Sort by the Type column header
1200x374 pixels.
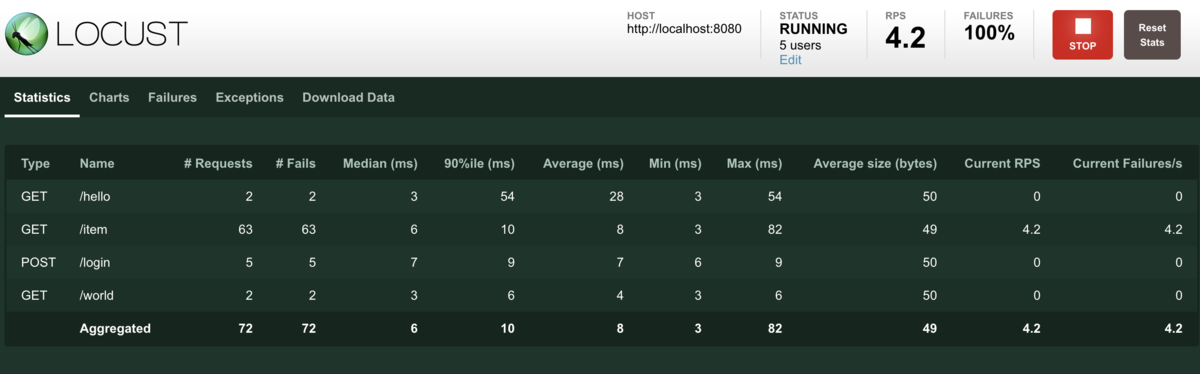coord(35,163)
